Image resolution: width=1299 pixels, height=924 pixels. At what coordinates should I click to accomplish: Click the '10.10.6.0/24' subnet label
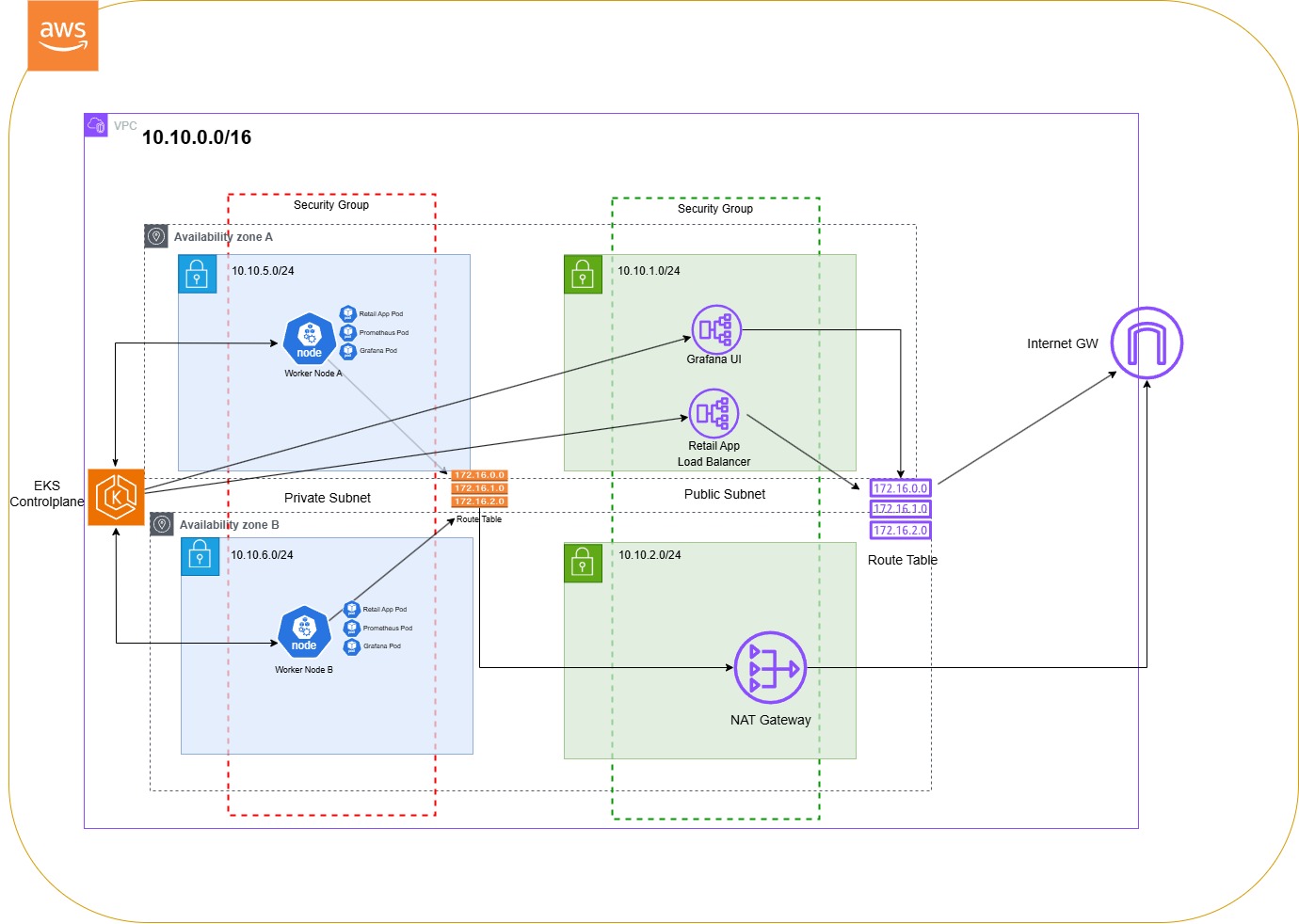coord(262,555)
